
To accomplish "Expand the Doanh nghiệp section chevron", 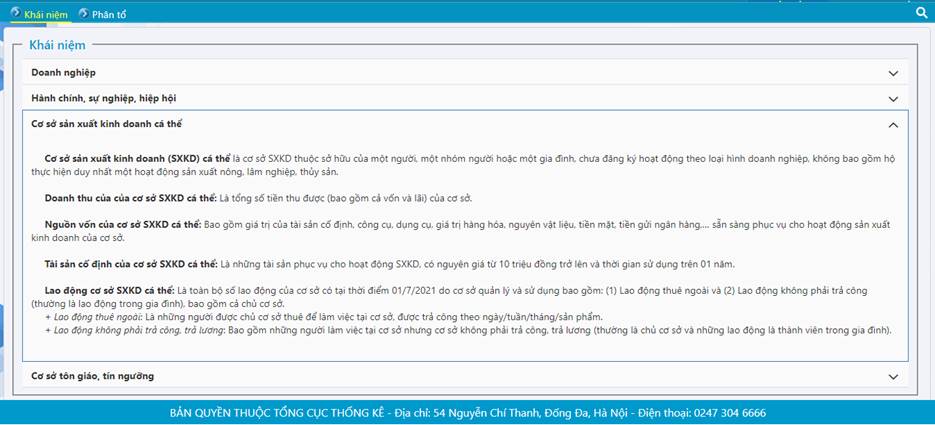I will (893, 73).
